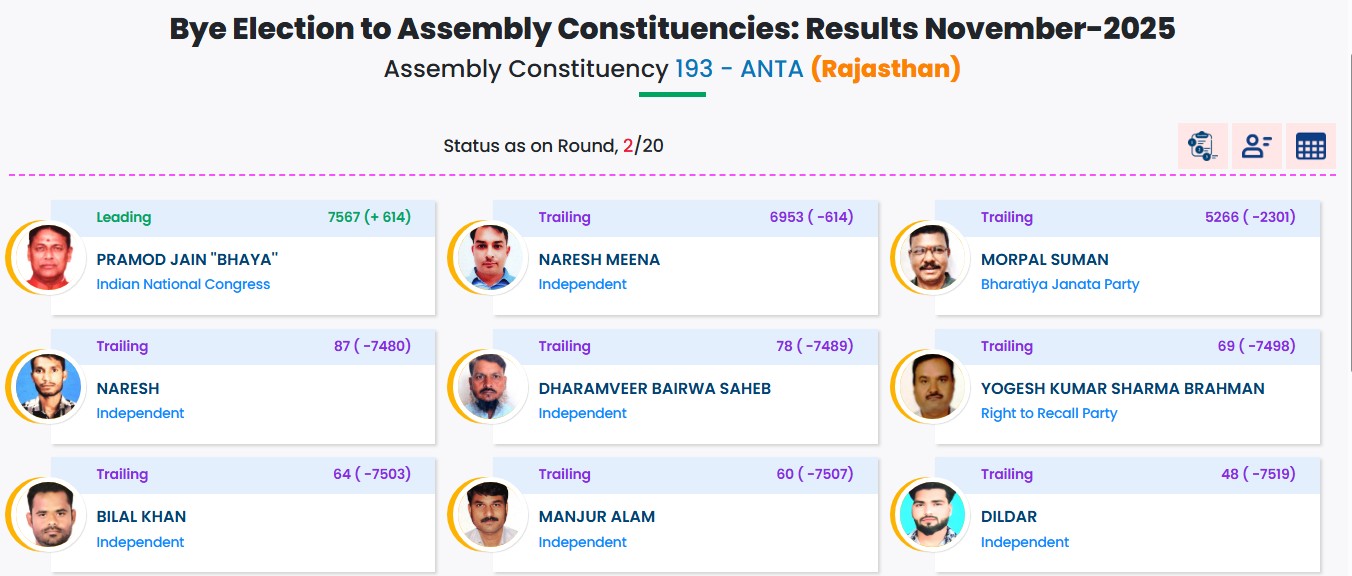Click Manjur Alam's candidate photo
This screenshot has width=1352, height=576.
pyautogui.click(x=492, y=514)
